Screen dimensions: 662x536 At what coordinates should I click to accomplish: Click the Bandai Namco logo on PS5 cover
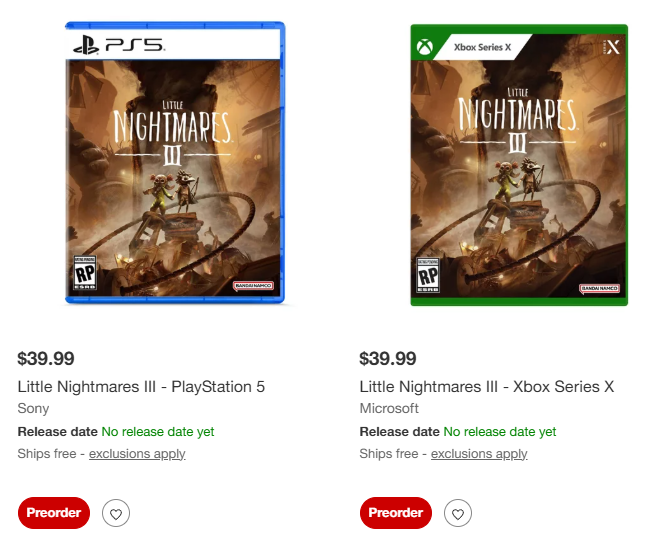[254, 286]
